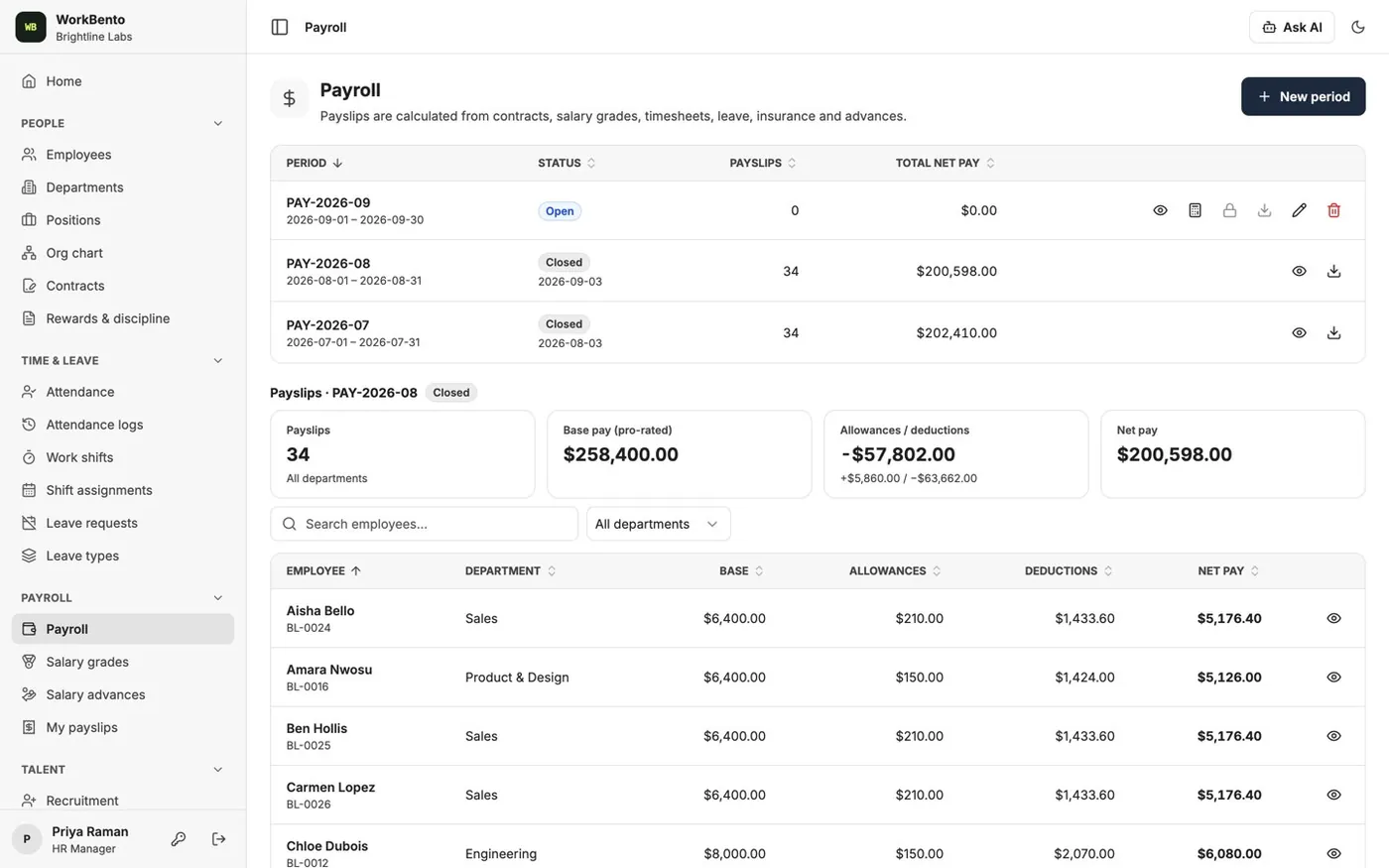View PAY-2026-07 period payslips eye icon
This screenshot has height=868, width=1389.
(x=1299, y=332)
